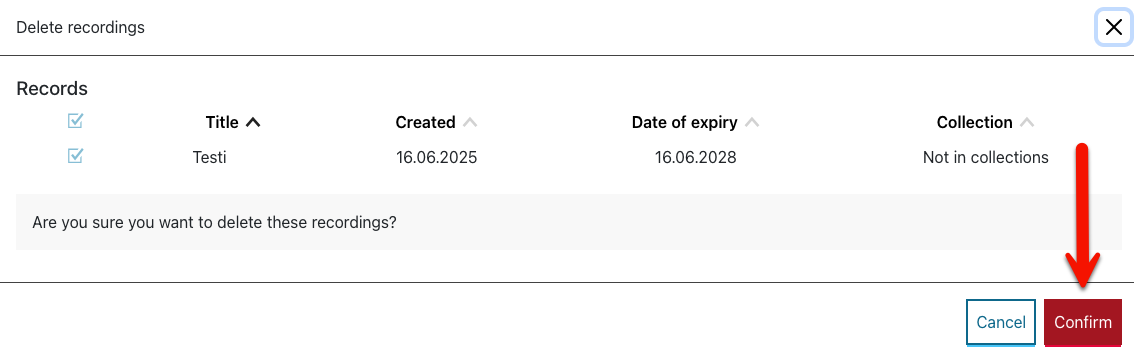
Task: Select the Collection column header label
Action: 974,122
